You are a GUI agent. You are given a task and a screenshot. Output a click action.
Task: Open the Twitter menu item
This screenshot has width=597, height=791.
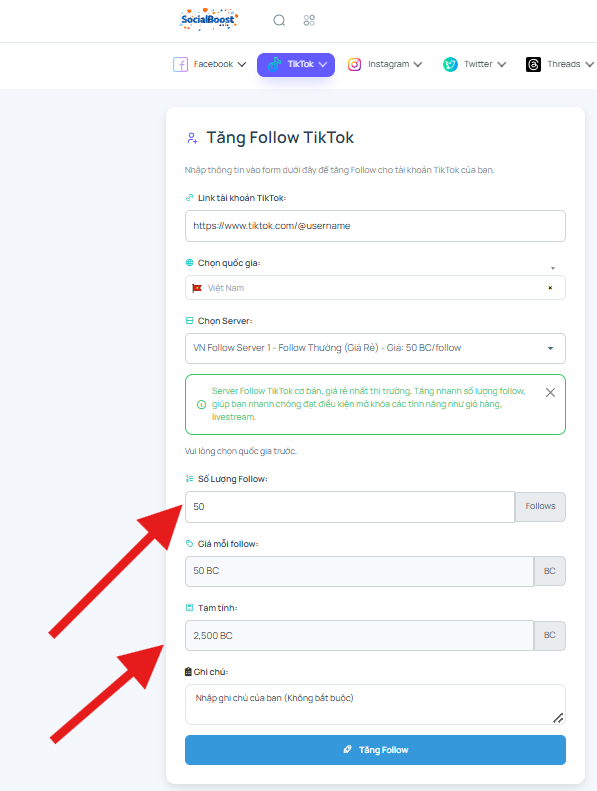474,65
